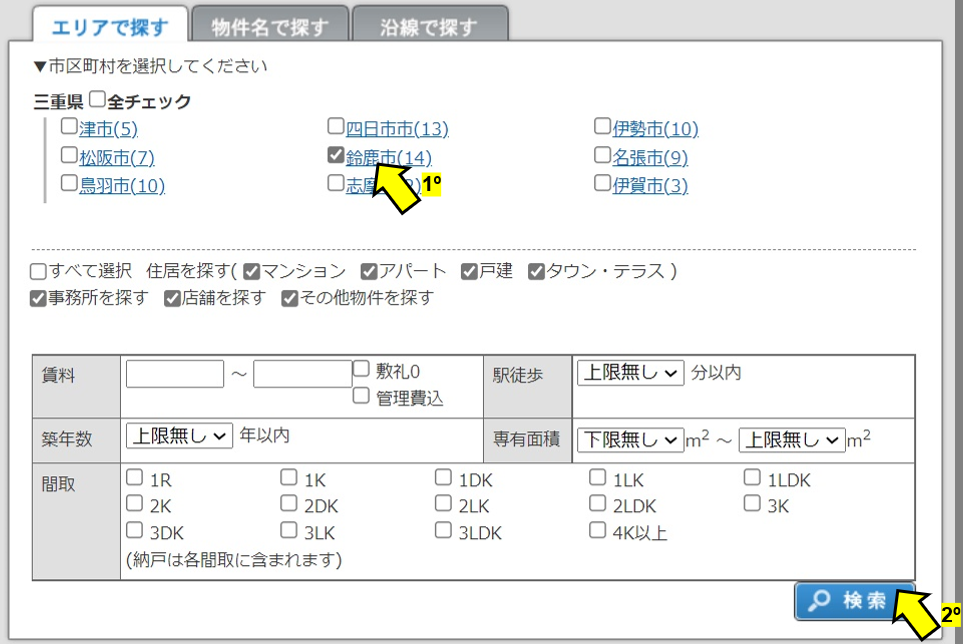Viewport: 963px width, 644px height.
Task: Toggle the 管理費込 checkbox
Action: click(361, 396)
